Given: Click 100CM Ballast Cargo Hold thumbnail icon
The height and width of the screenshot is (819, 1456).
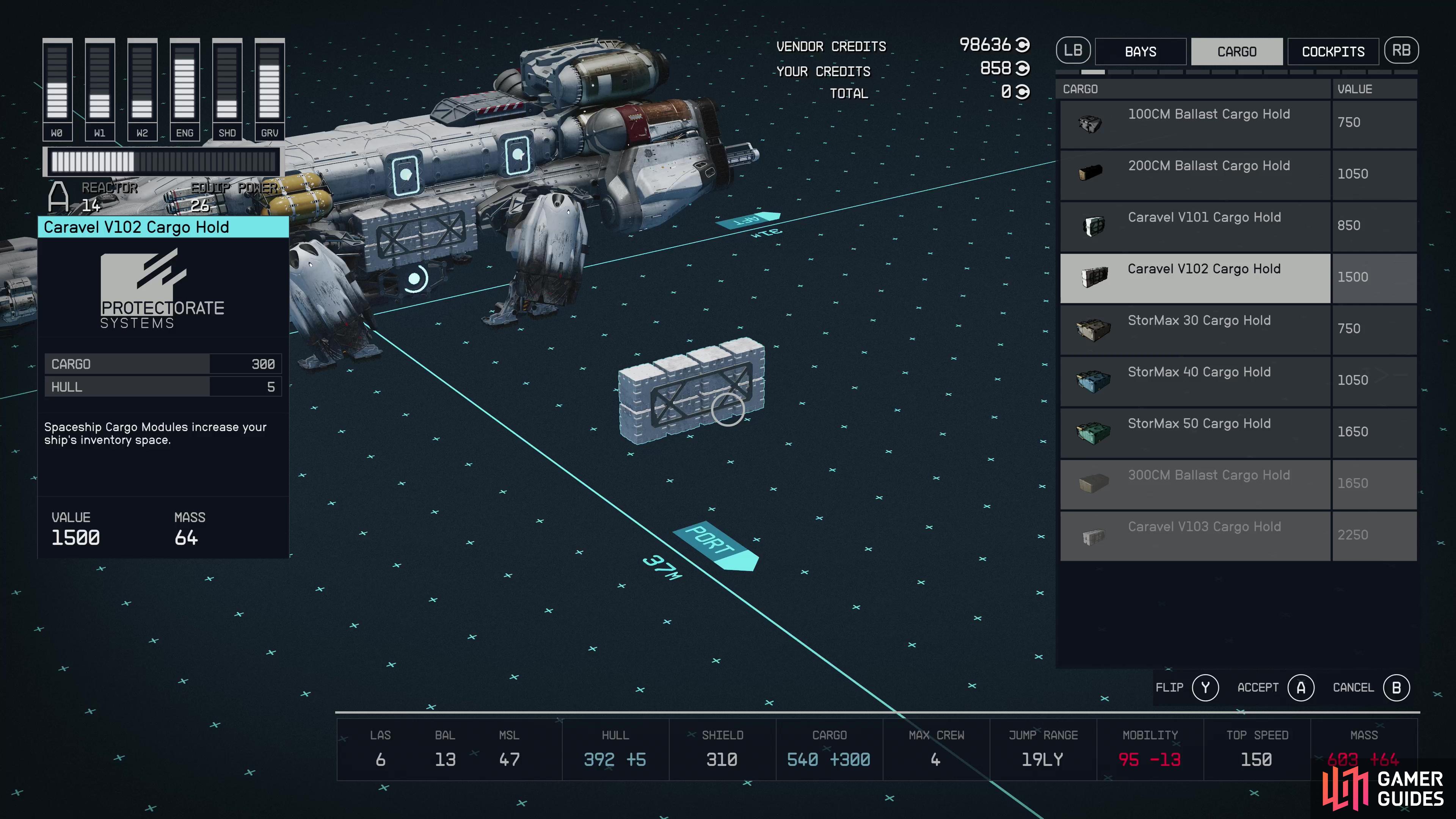Looking at the screenshot, I should click(x=1090, y=124).
